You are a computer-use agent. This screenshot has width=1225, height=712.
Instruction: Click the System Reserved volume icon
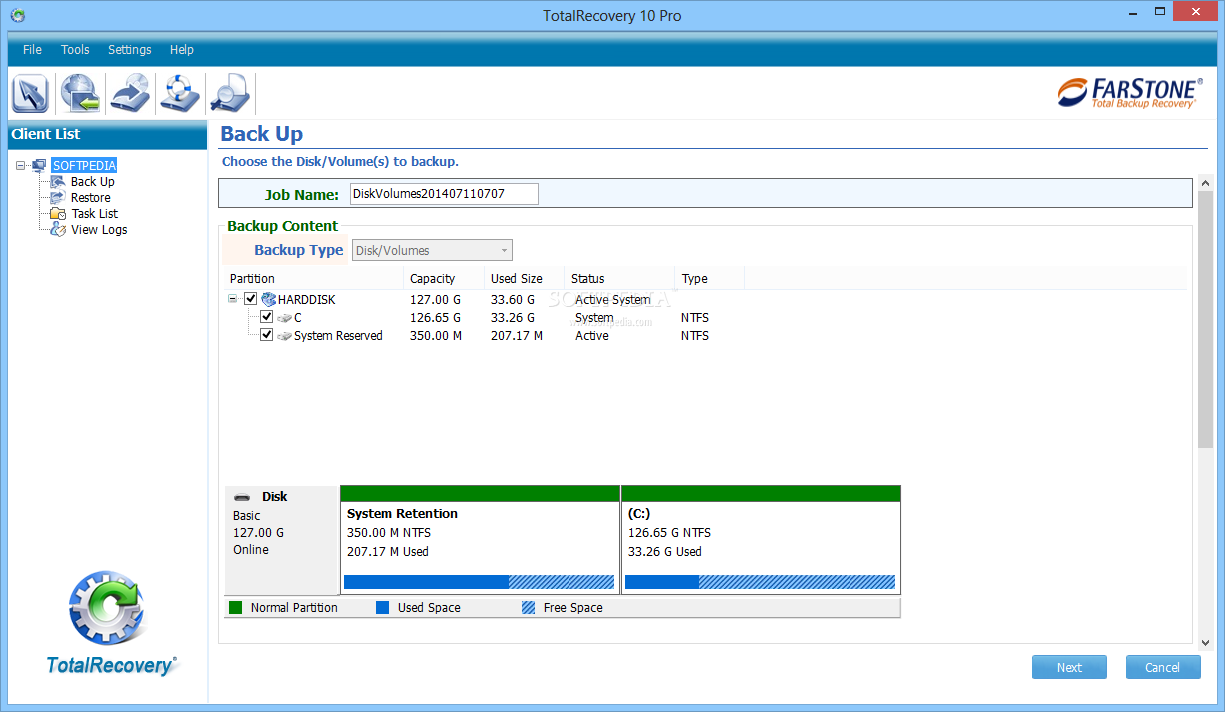coord(284,336)
